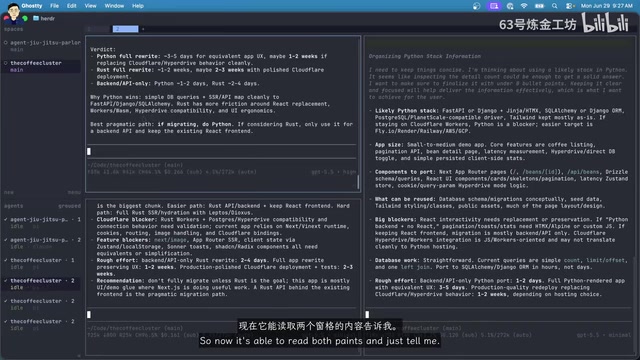Click 'Recommendation:' bullet label

point(120,281)
